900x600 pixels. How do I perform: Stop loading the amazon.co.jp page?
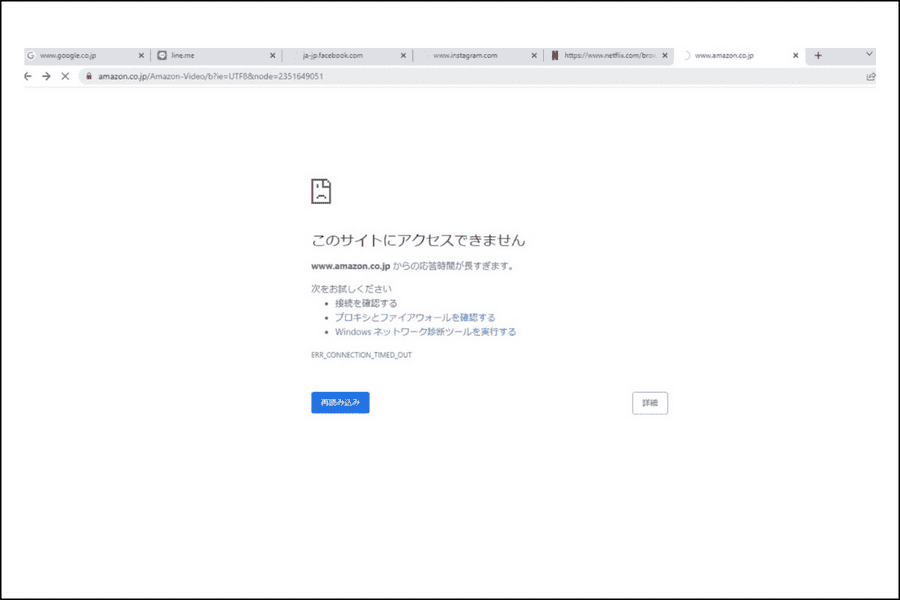coord(65,76)
